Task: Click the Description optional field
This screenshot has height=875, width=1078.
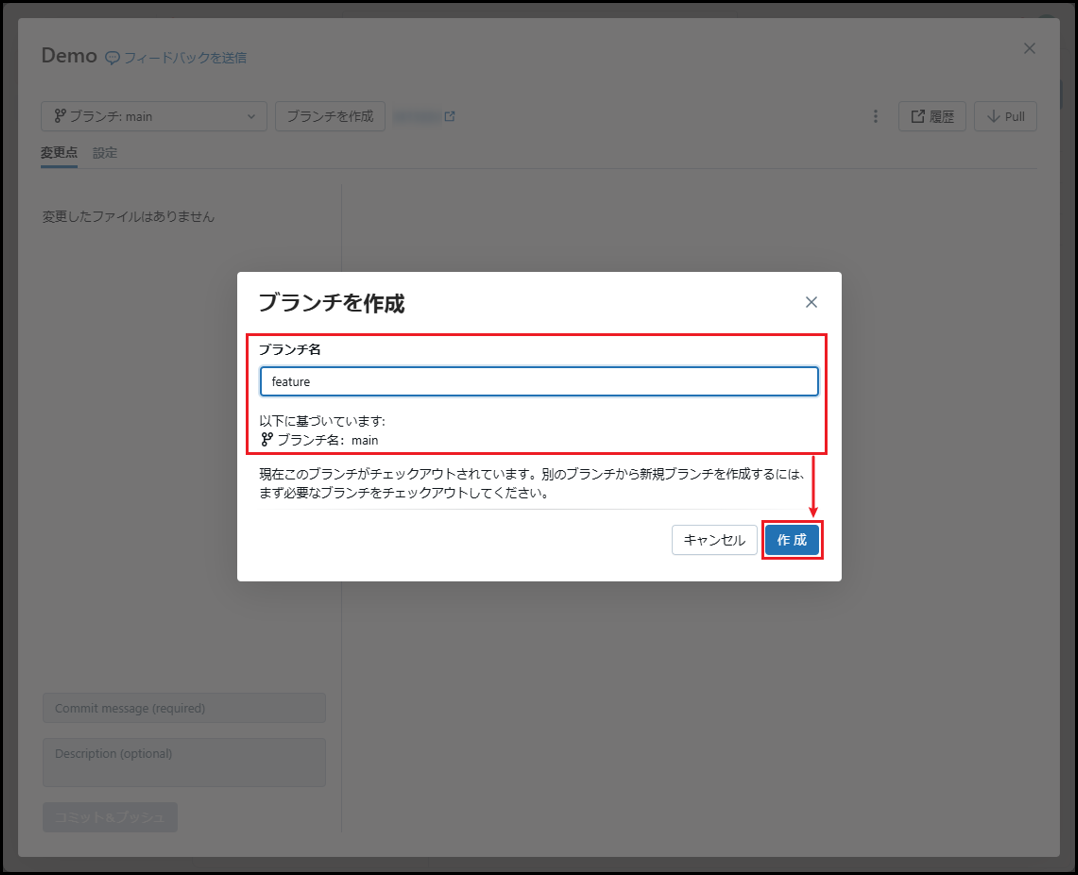Action: (x=184, y=762)
